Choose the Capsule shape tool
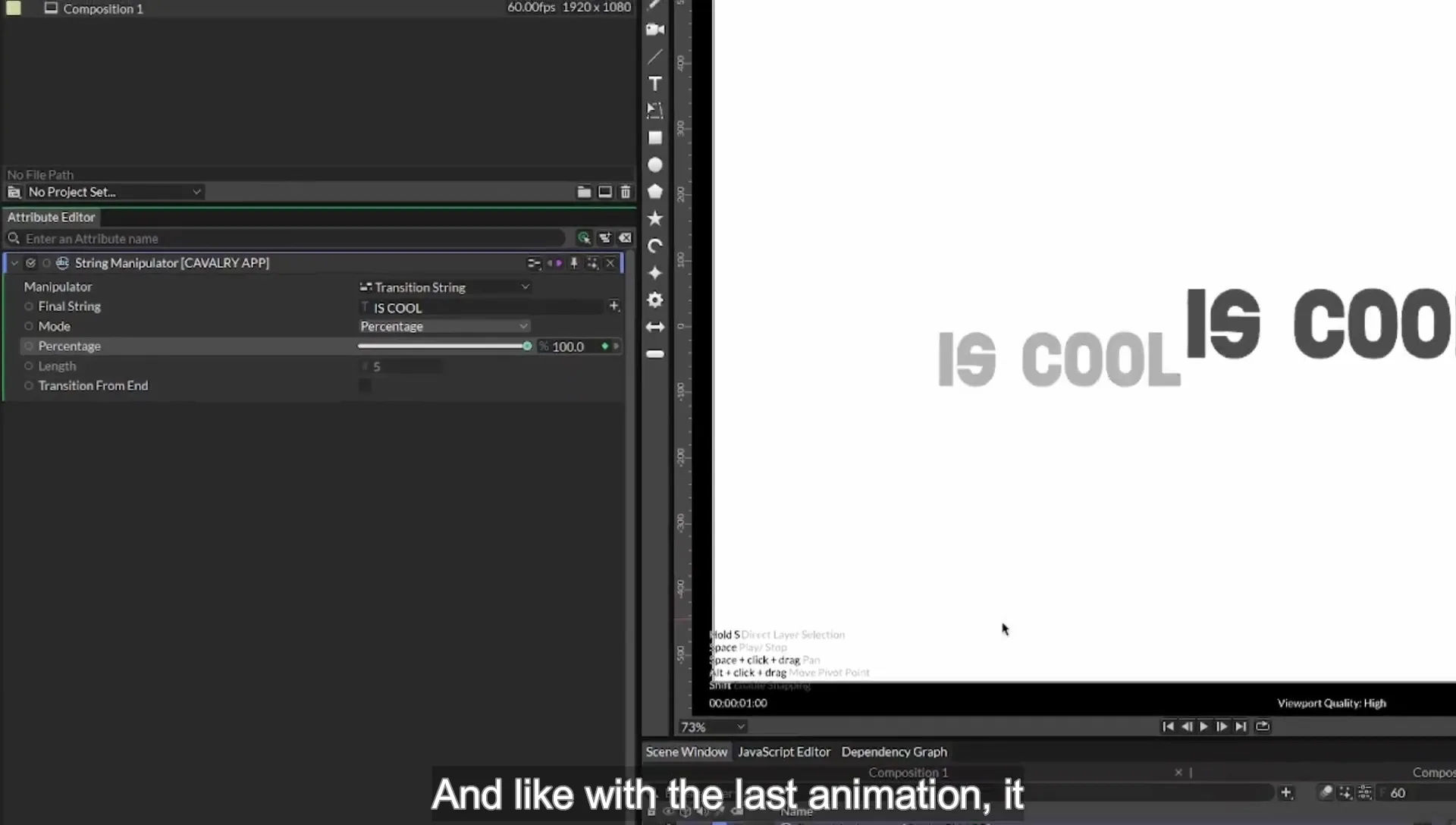Viewport: 1456px width, 825px height. pyautogui.click(x=655, y=354)
